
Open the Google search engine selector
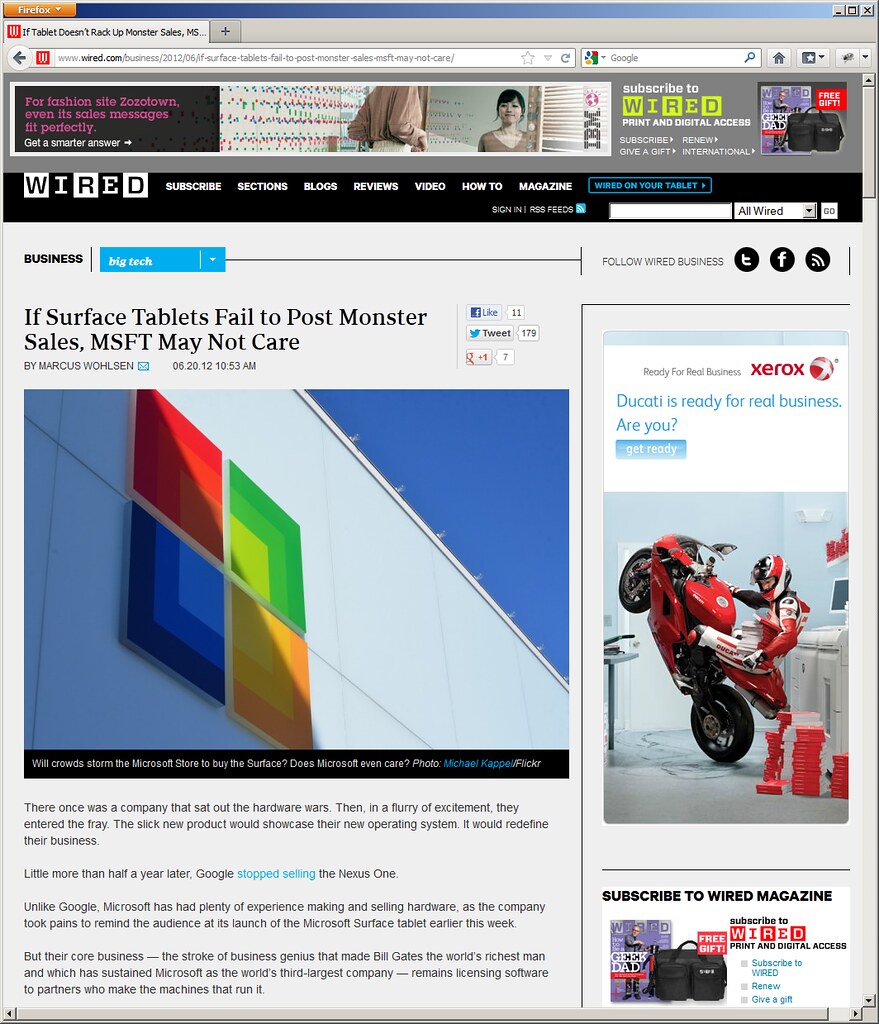tap(596, 57)
